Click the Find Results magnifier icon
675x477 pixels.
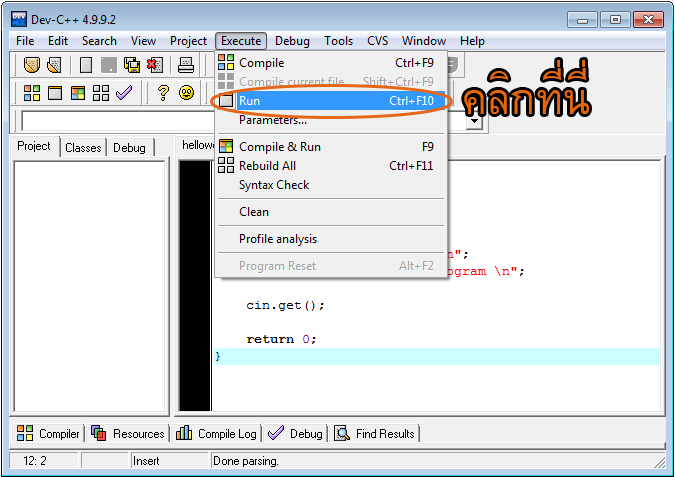[x=342, y=433]
